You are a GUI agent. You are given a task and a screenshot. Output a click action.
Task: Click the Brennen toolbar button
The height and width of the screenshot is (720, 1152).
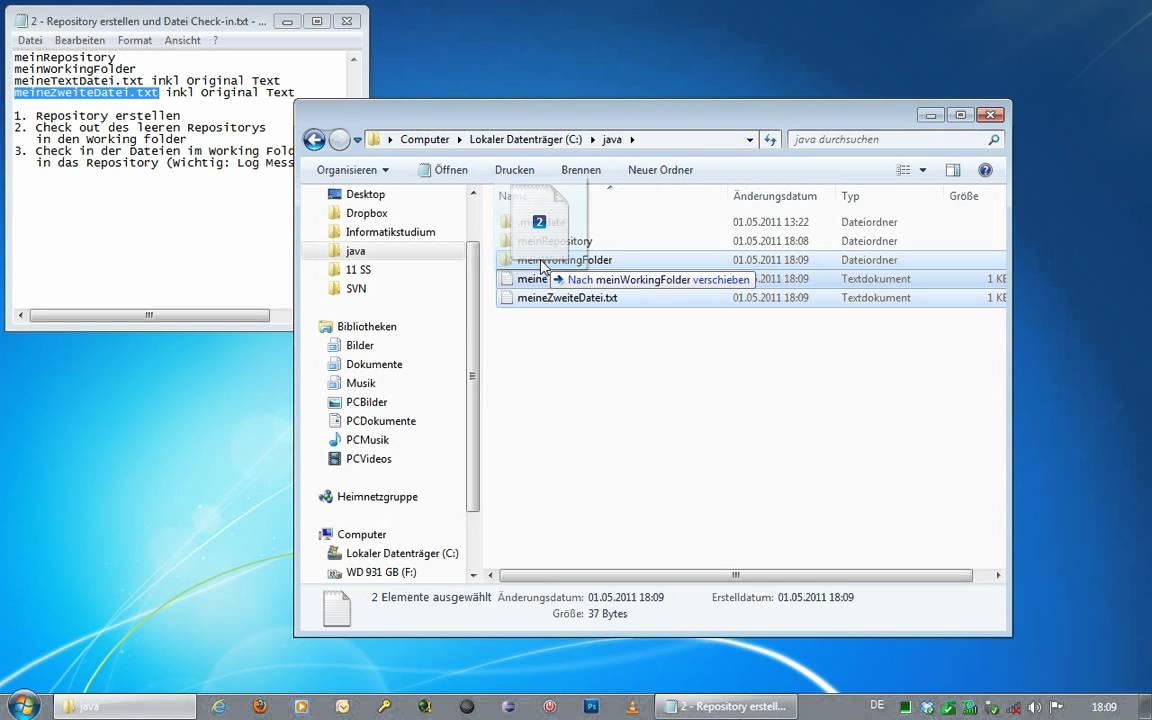(581, 170)
